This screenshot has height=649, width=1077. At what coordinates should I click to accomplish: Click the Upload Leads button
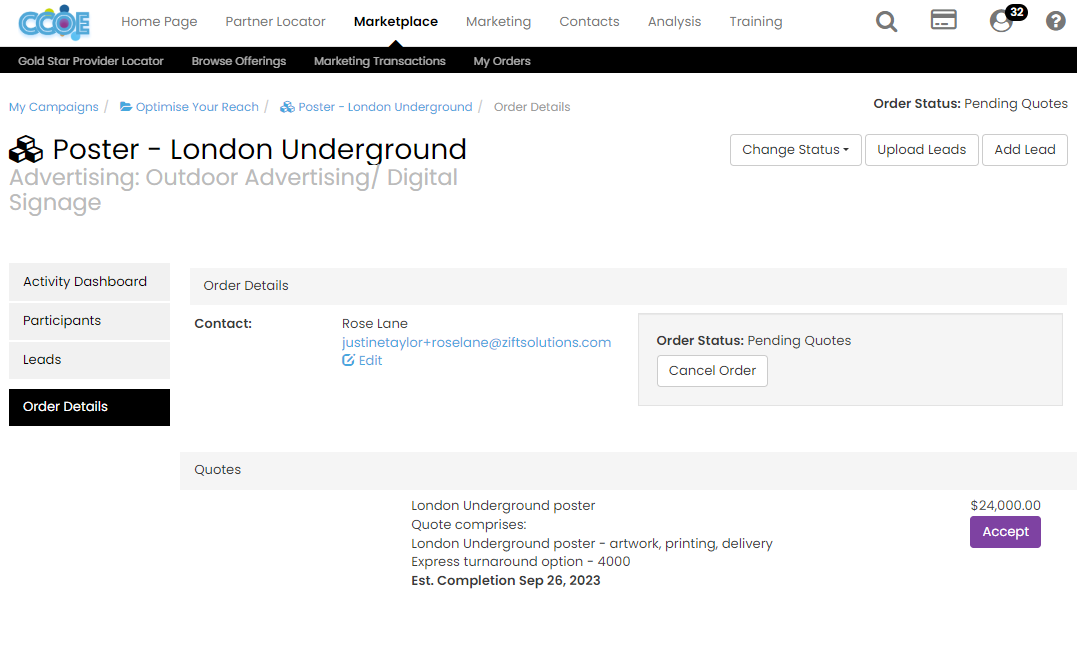click(921, 150)
